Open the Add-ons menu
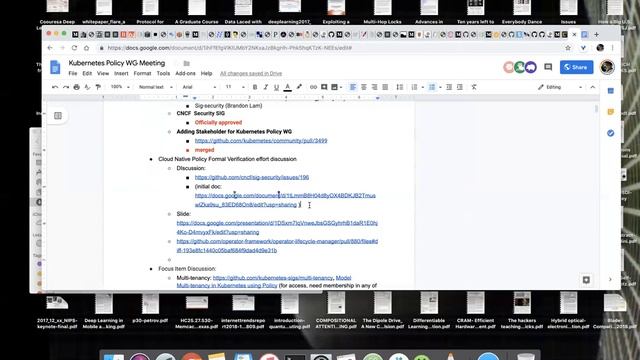Viewport: 640px width, 360px height. click(x=185, y=73)
